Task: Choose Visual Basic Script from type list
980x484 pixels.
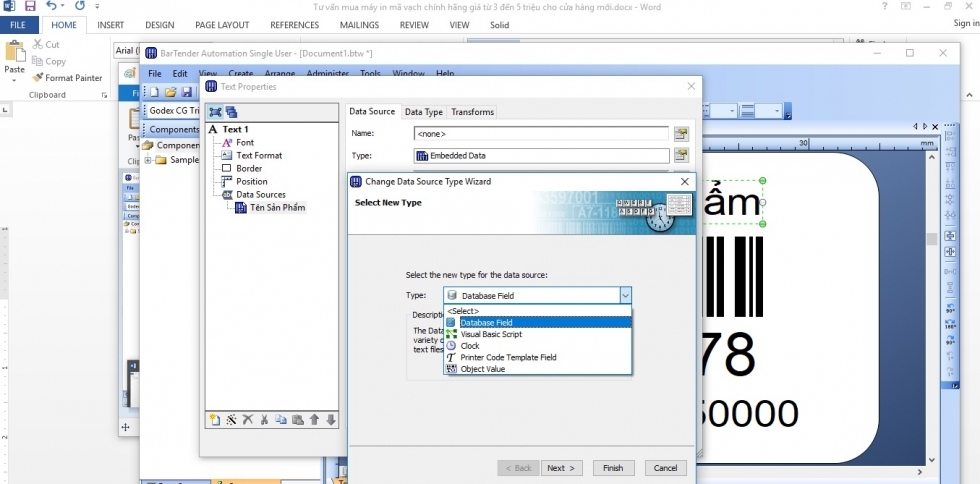Action: (538, 334)
